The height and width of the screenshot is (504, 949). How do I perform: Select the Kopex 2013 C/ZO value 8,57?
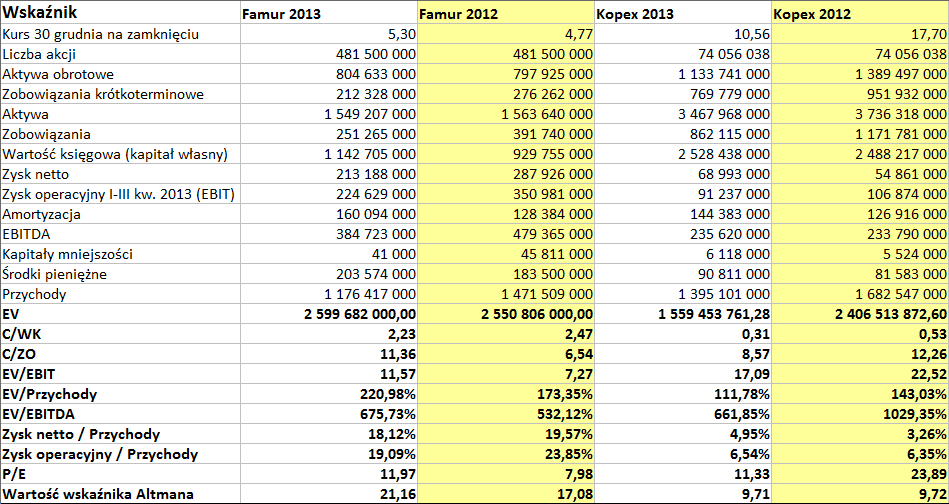click(x=683, y=354)
